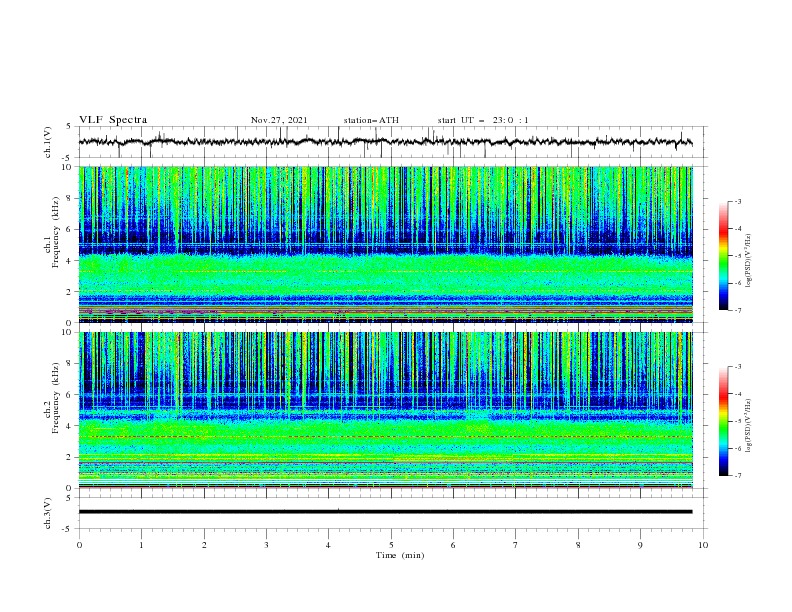Click inside the ch.1 spectrogram panel
792x612 pixels.
tap(386, 244)
